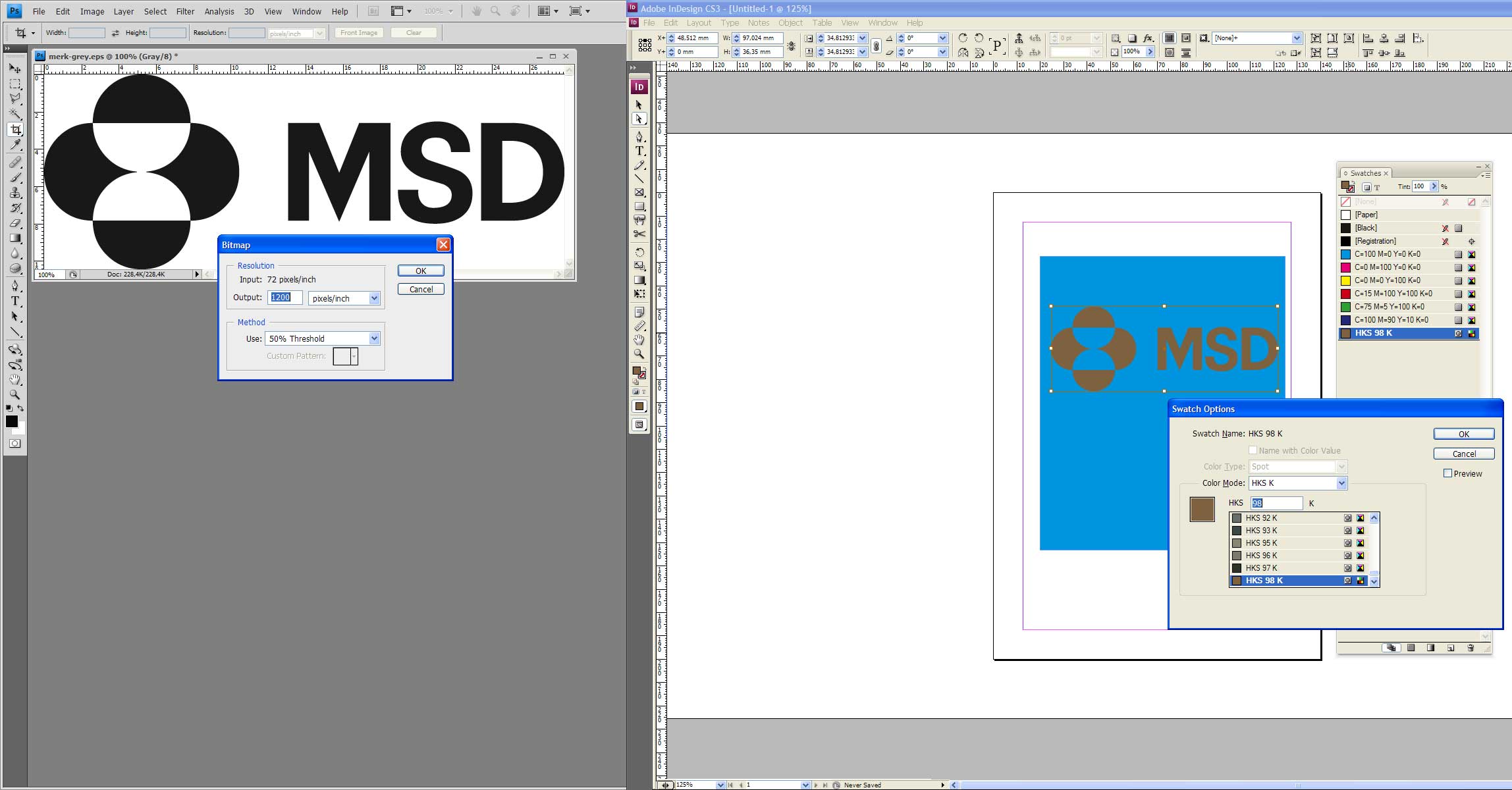Image resolution: width=1512 pixels, height=790 pixels.
Task: Open the Tint value arrow in Swatches panel
Action: pyautogui.click(x=1434, y=187)
